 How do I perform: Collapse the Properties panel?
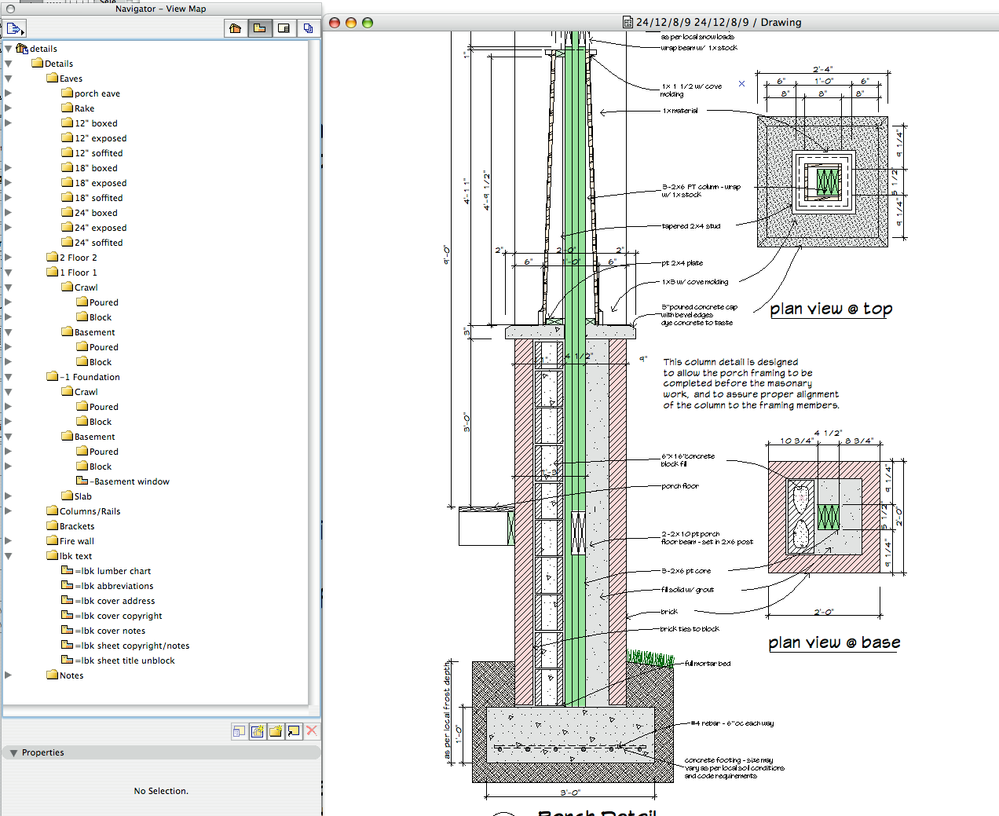point(12,753)
